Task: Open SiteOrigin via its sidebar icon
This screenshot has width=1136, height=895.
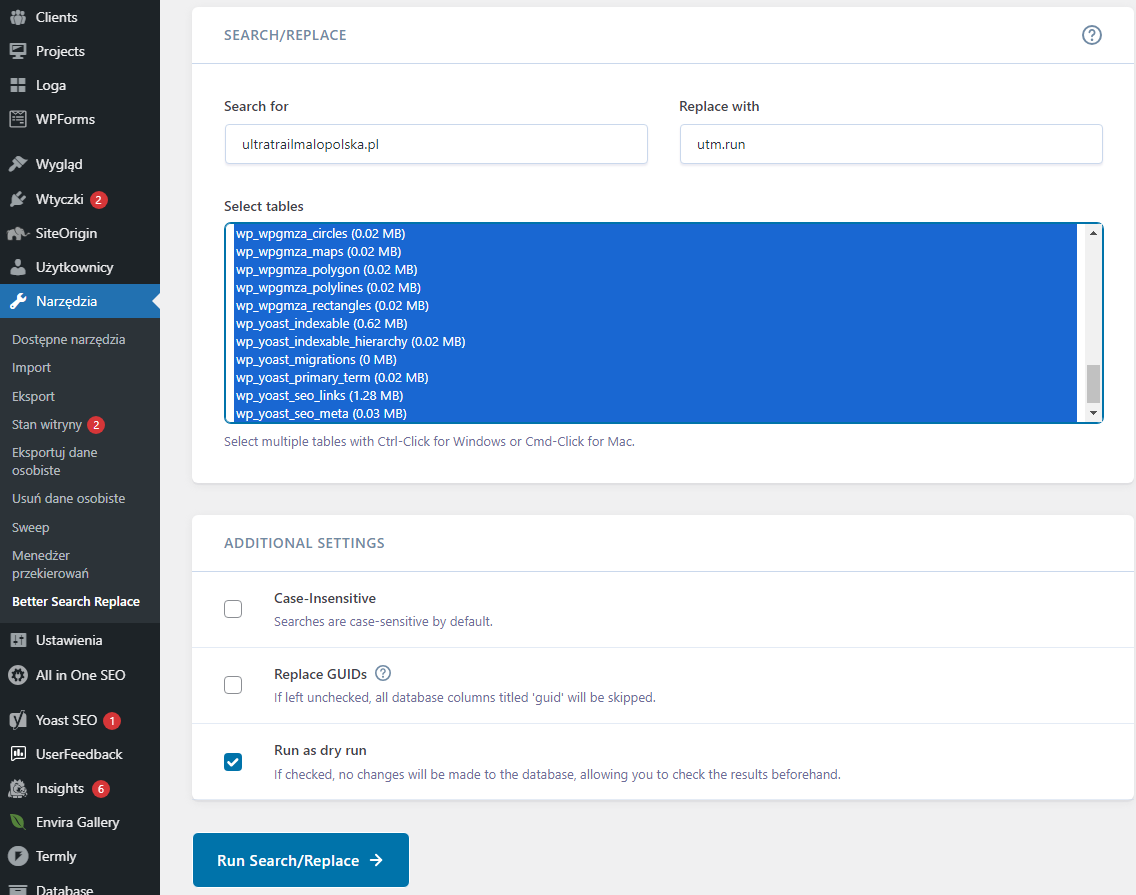Action: point(18,233)
